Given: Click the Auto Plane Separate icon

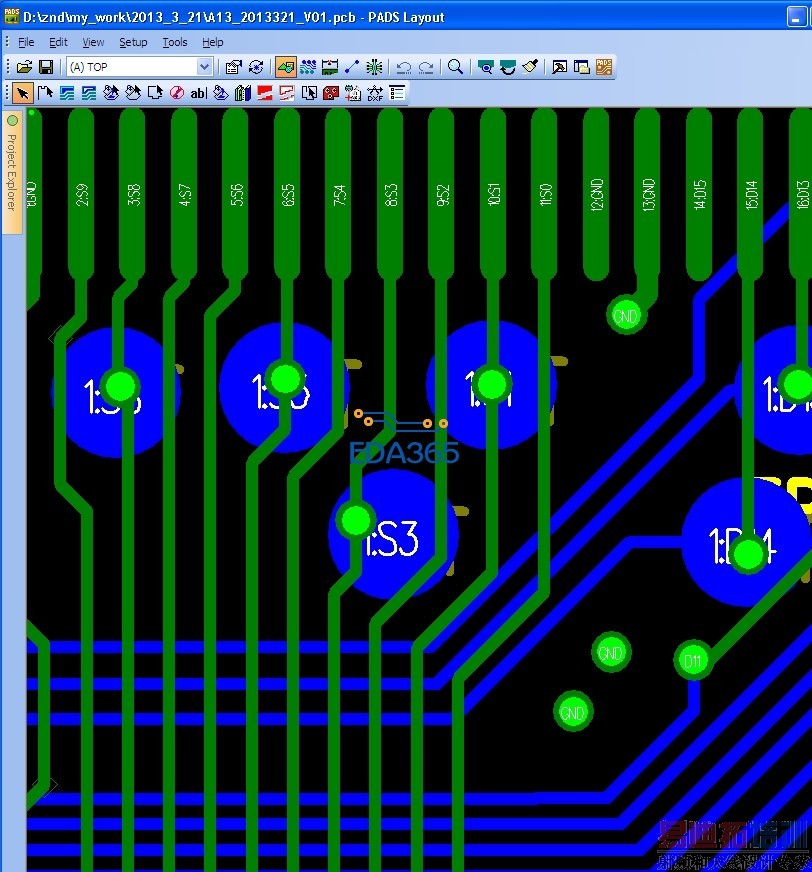Looking at the screenshot, I should click(x=309, y=93).
